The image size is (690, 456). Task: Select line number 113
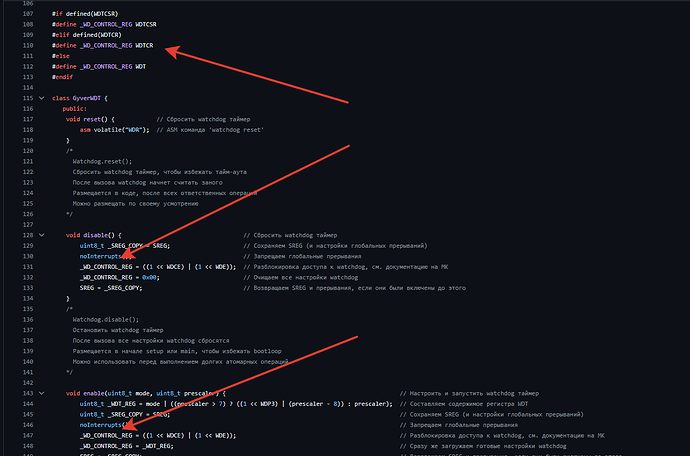(28, 77)
